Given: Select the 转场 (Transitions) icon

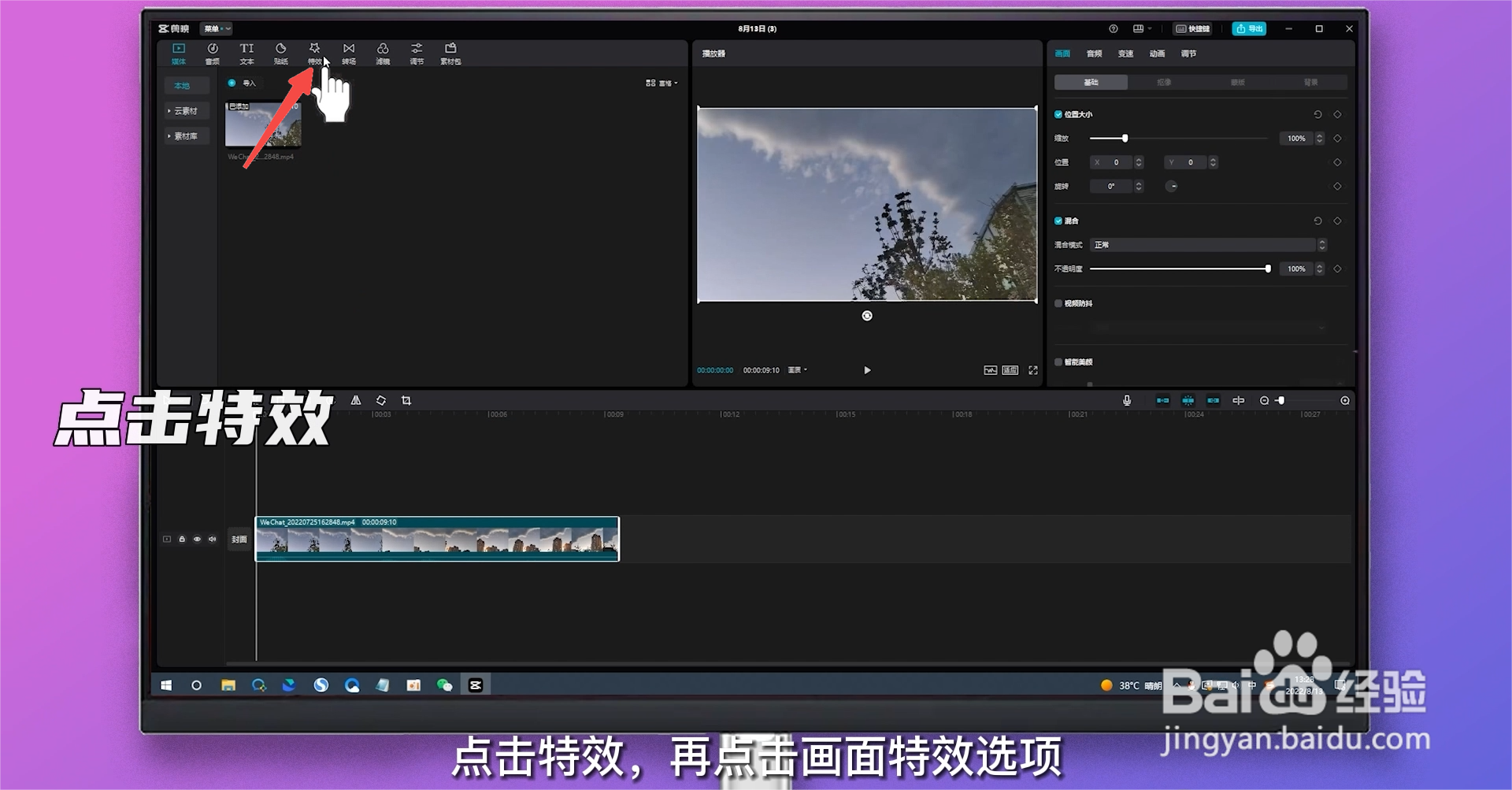Looking at the screenshot, I should point(348,53).
